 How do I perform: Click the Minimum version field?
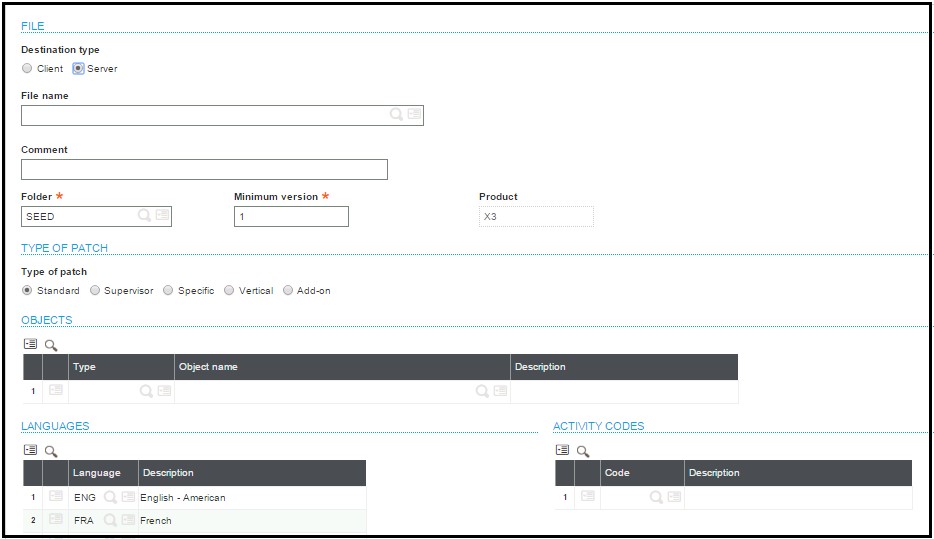click(x=291, y=216)
